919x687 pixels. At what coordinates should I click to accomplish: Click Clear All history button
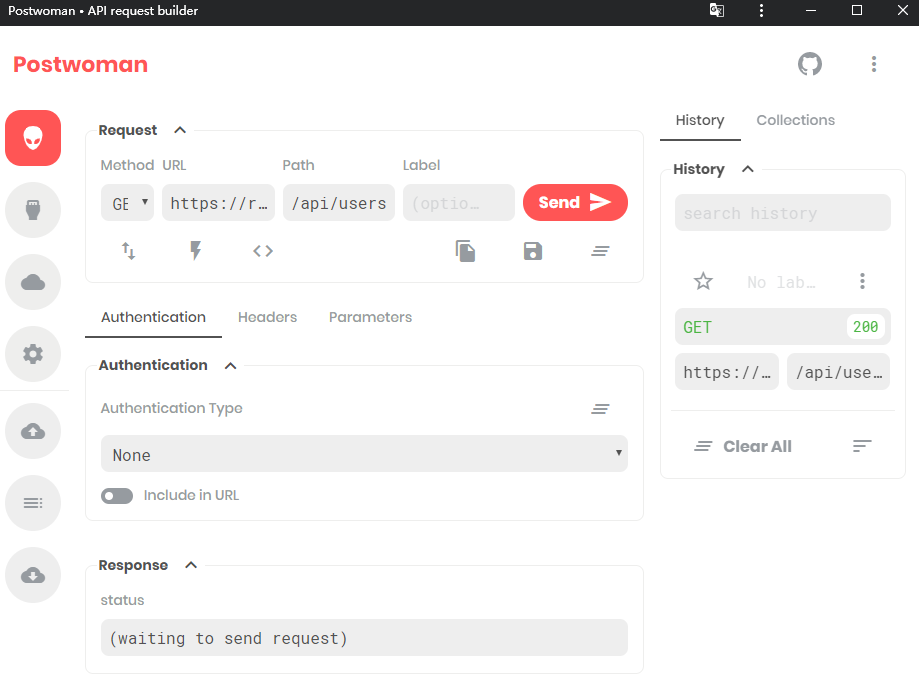[743, 446]
